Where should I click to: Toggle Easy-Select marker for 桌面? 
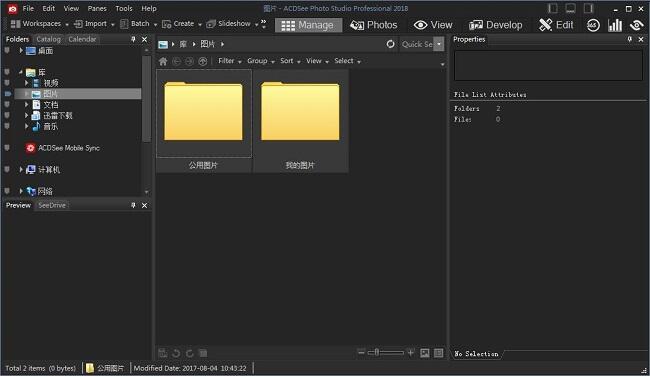pyautogui.click(x=7, y=51)
